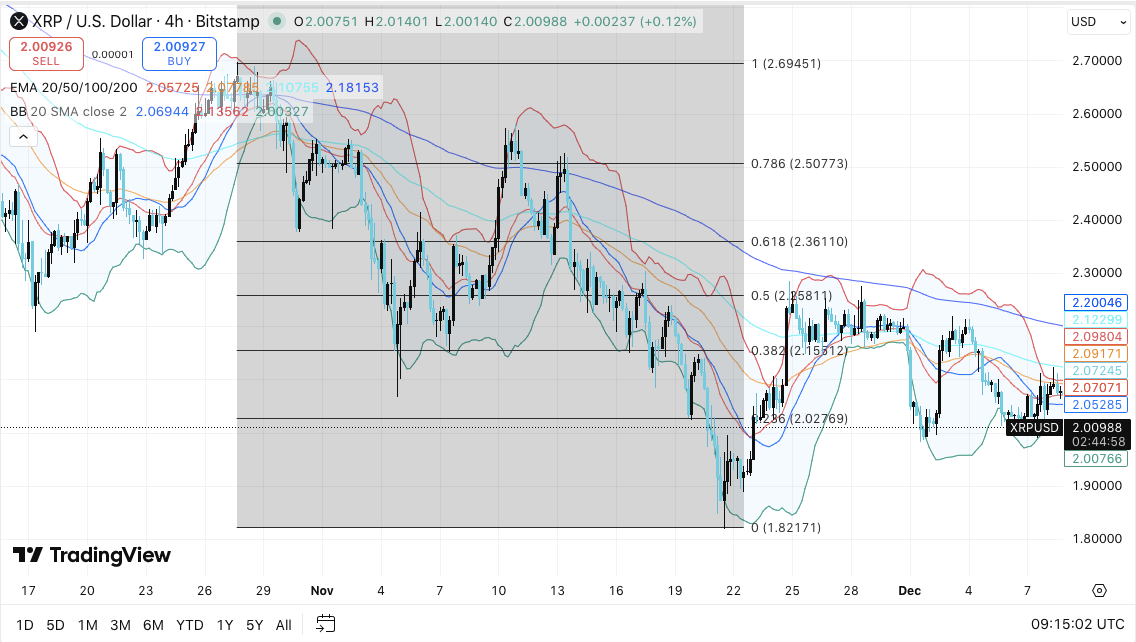The image size is (1136, 642).
Task: Select the 3M time range
Action: (x=120, y=625)
